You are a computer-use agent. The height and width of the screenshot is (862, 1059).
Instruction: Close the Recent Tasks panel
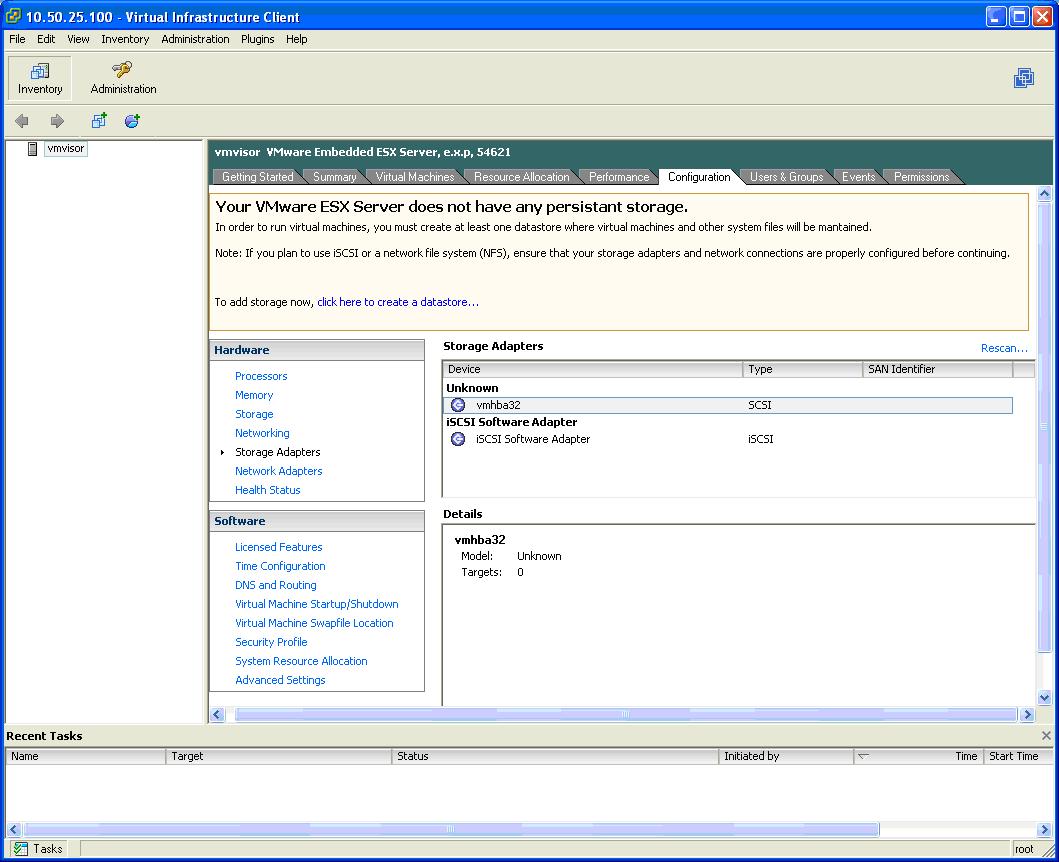point(1046,736)
